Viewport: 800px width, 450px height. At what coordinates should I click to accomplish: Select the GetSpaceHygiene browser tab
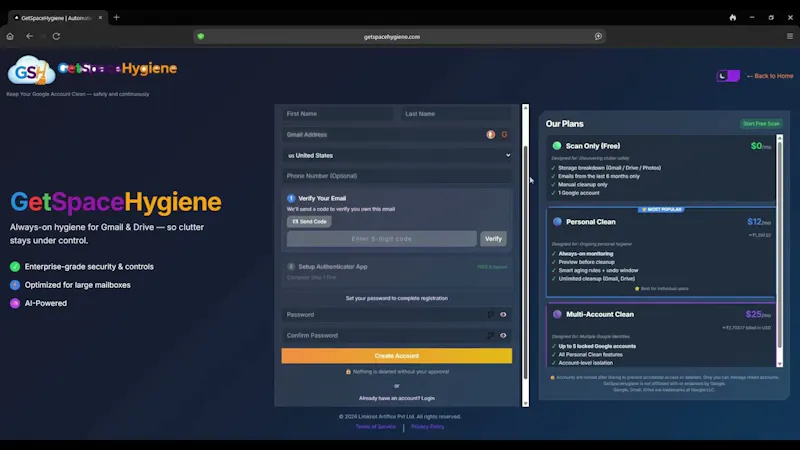pos(57,17)
